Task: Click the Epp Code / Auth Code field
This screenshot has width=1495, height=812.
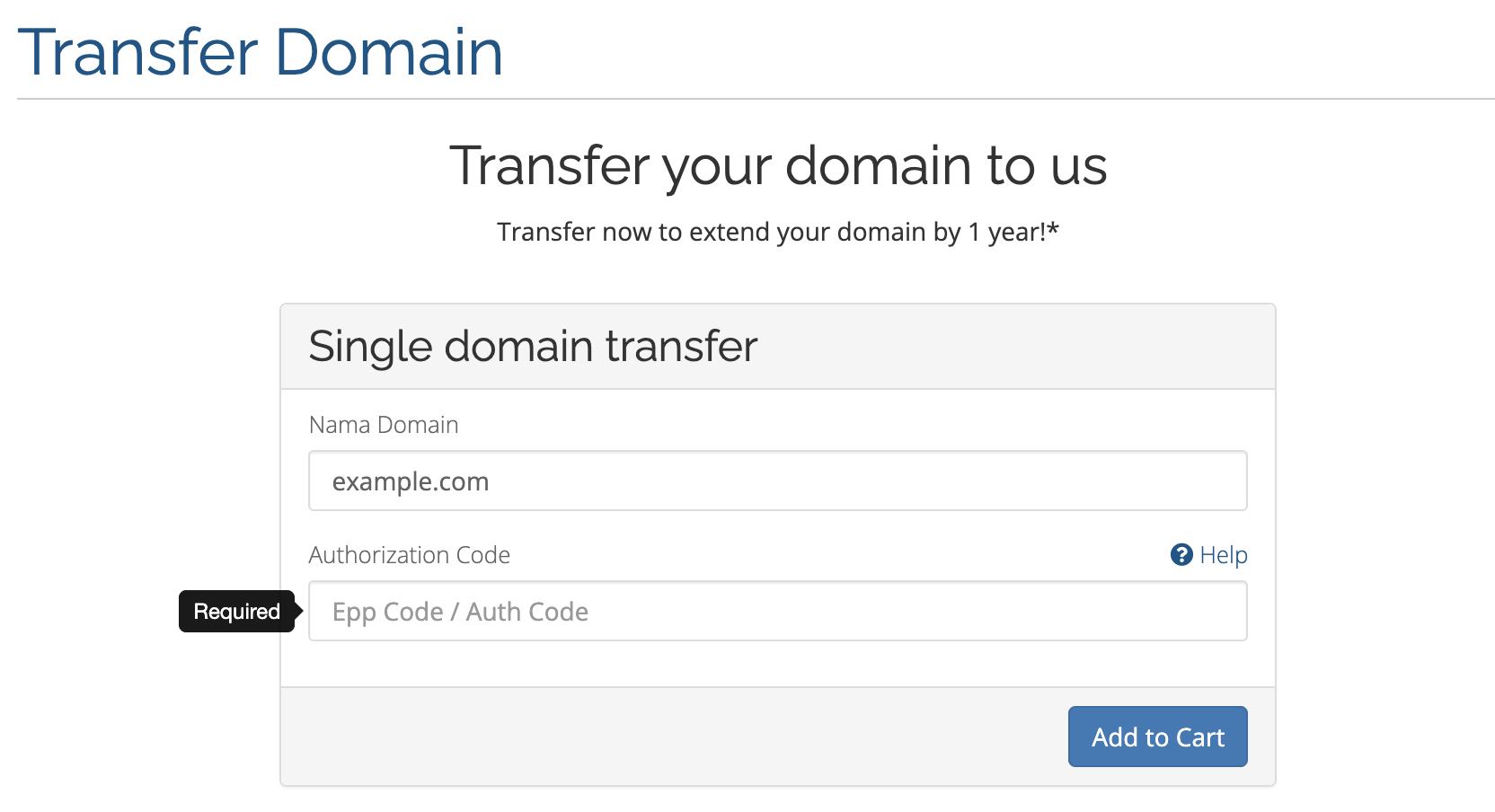Action: (x=777, y=612)
